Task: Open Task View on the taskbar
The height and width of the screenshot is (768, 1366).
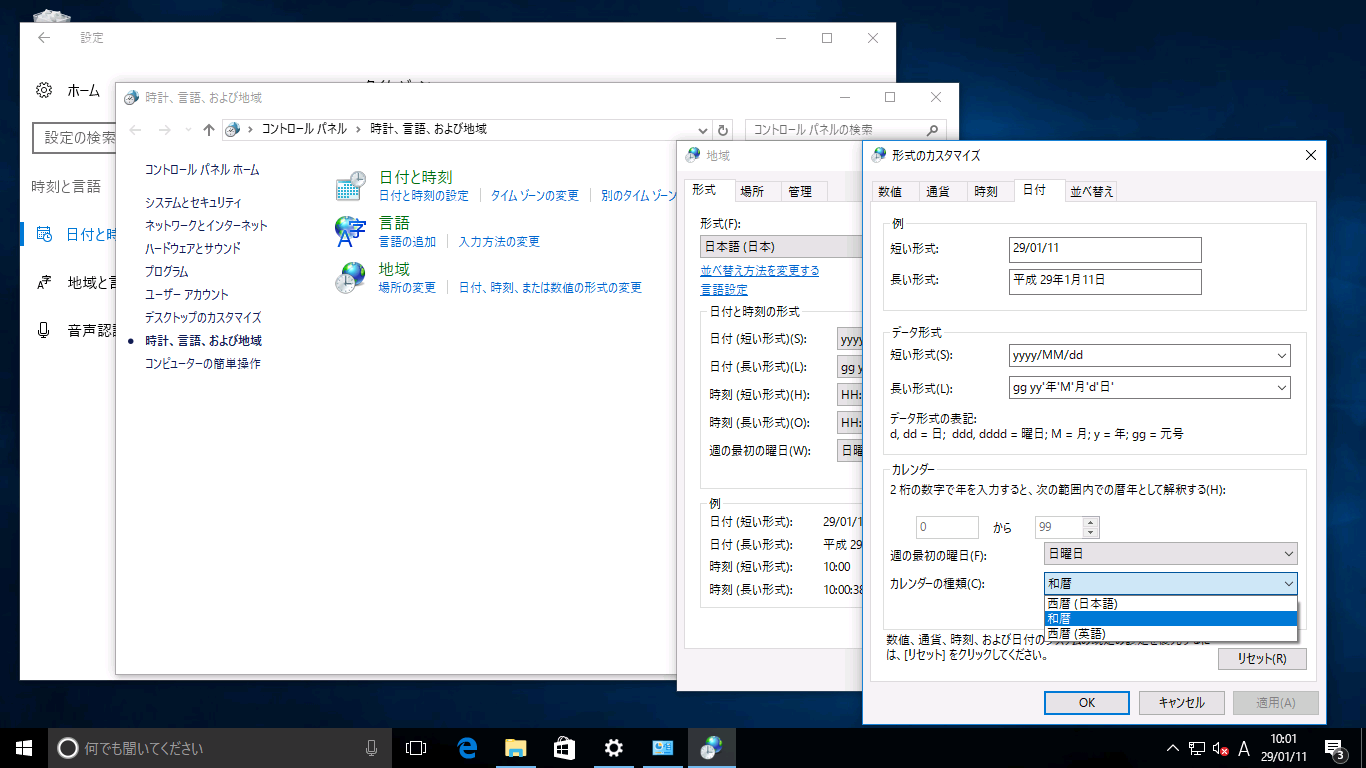Action: (x=416, y=747)
